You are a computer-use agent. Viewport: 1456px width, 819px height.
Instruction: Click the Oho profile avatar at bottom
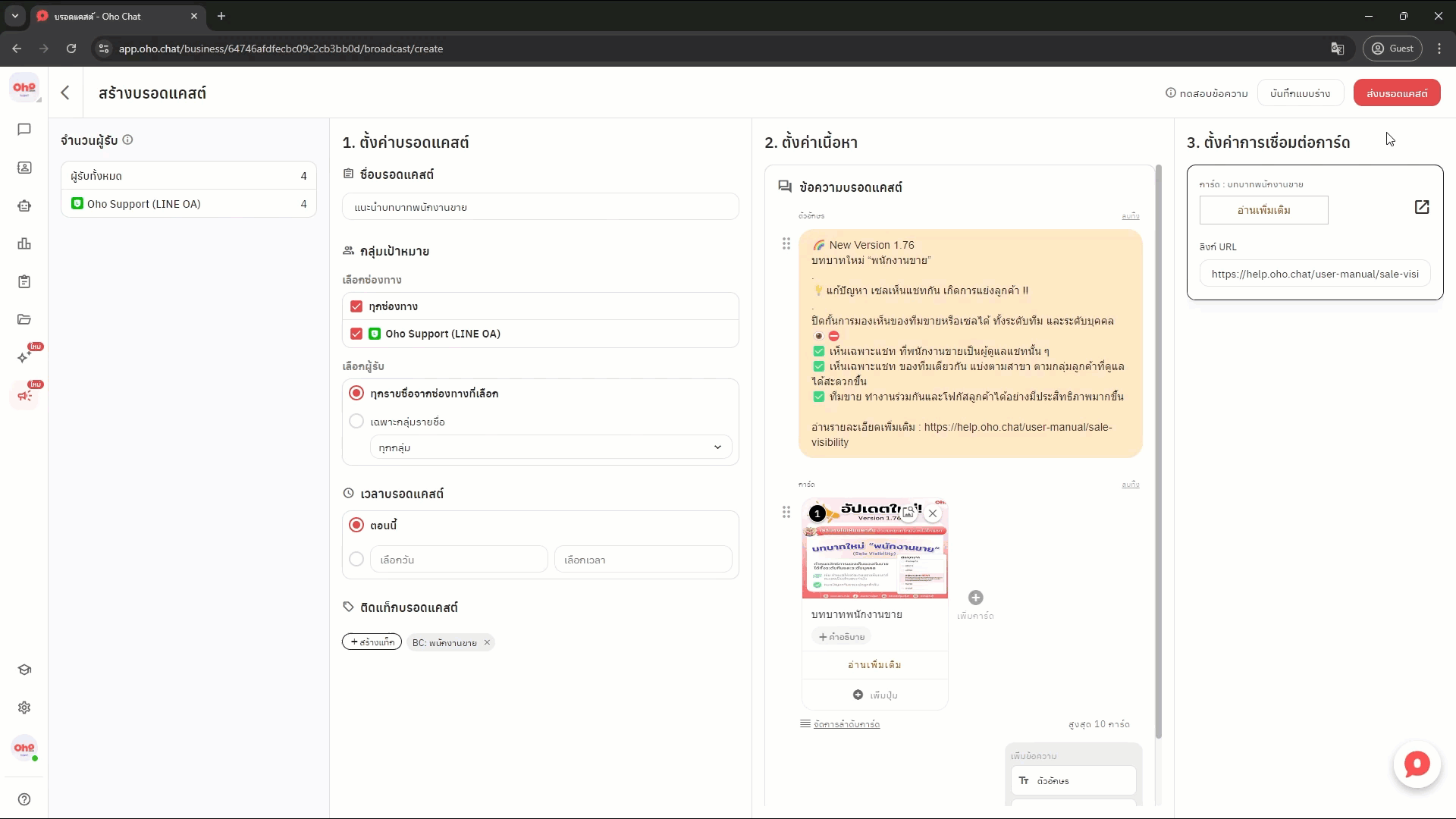click(x=24, y=748)
